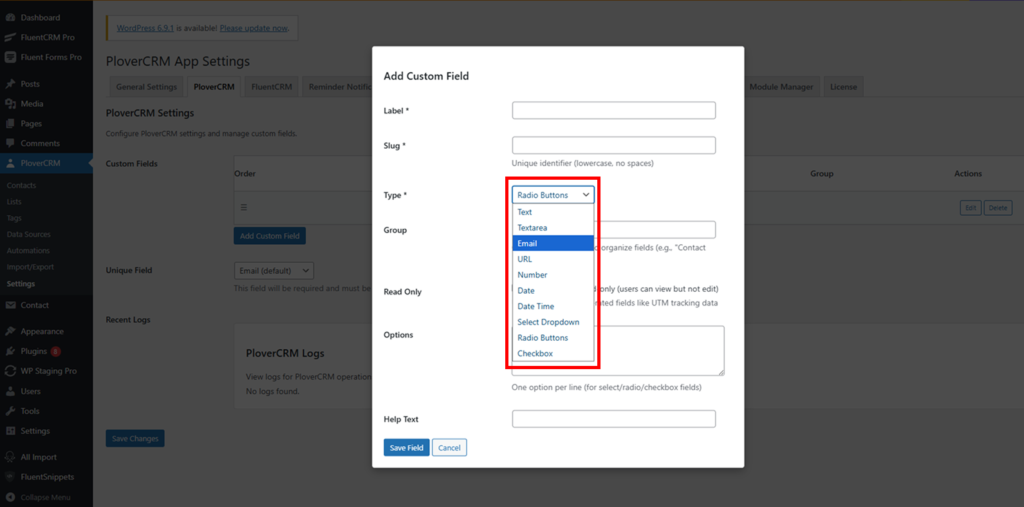1024x507 pixels.
Task: Collapse the Type dropdown showing Radio Buttons
Action: [553, 195]
